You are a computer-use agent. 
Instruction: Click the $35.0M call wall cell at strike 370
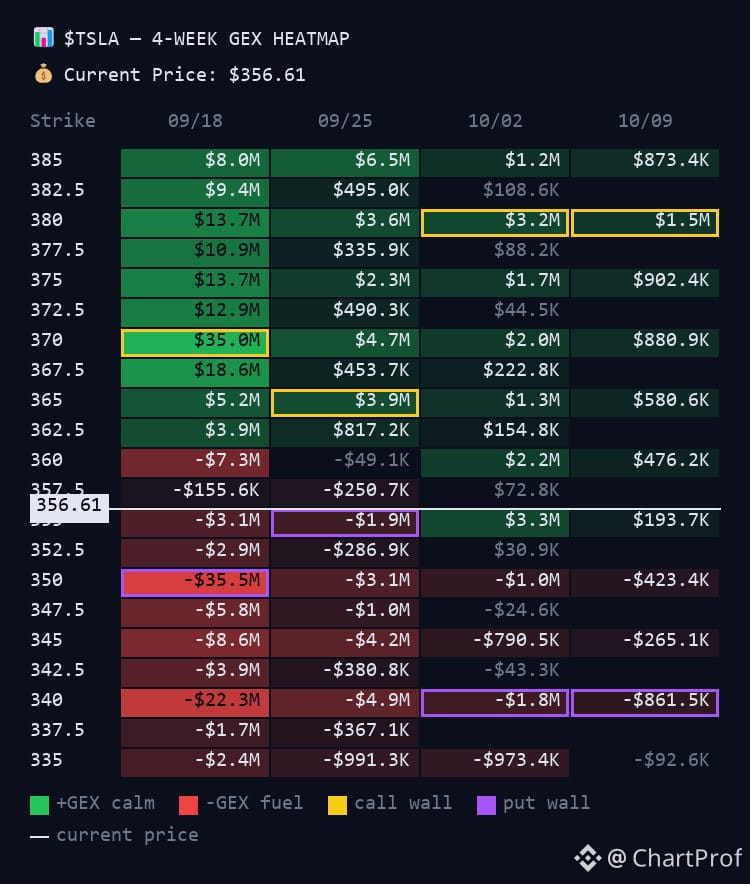[x=195, y=343]
